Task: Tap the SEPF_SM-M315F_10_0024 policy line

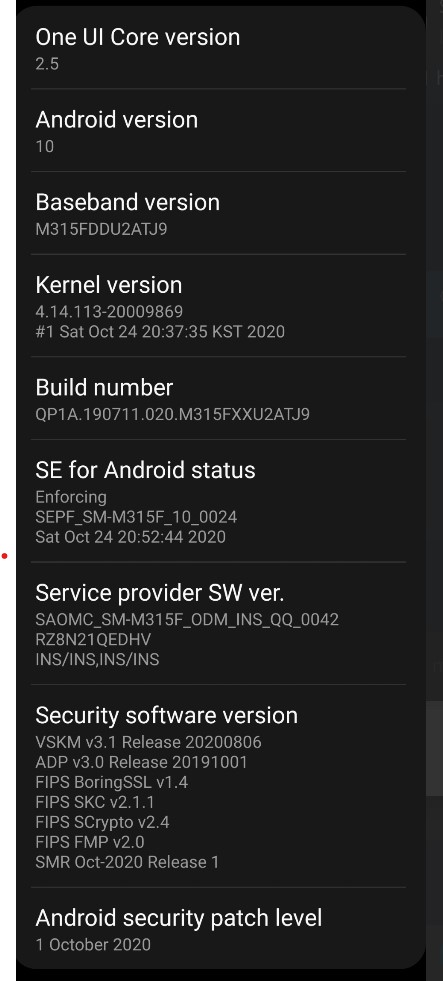Action: pyautogui.click(x=136, y=517)
